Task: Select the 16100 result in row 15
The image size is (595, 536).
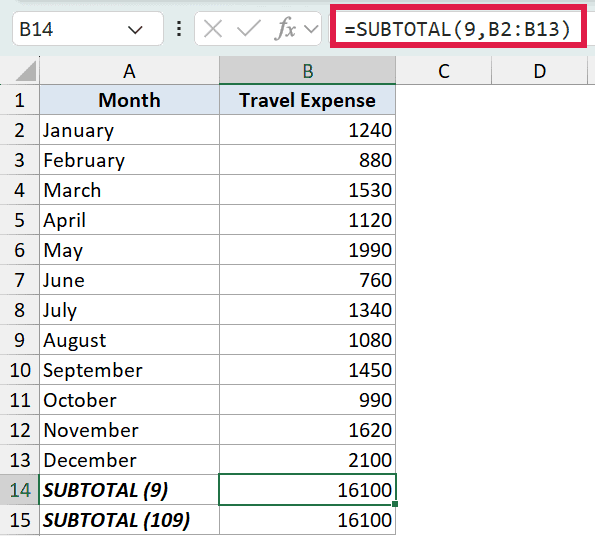Action: [x=308, y=520]
